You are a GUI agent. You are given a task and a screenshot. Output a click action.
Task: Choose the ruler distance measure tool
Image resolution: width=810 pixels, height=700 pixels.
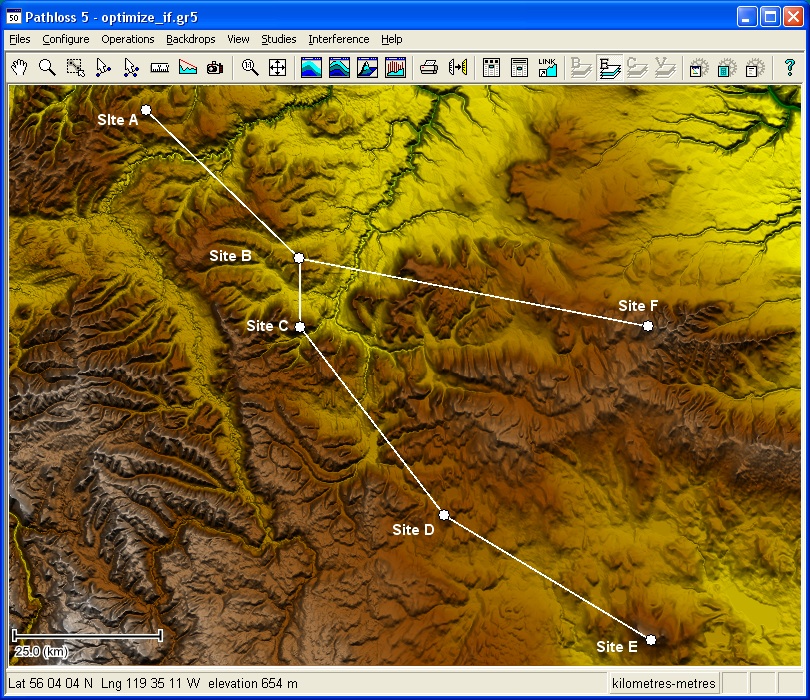tap(159, 67)
